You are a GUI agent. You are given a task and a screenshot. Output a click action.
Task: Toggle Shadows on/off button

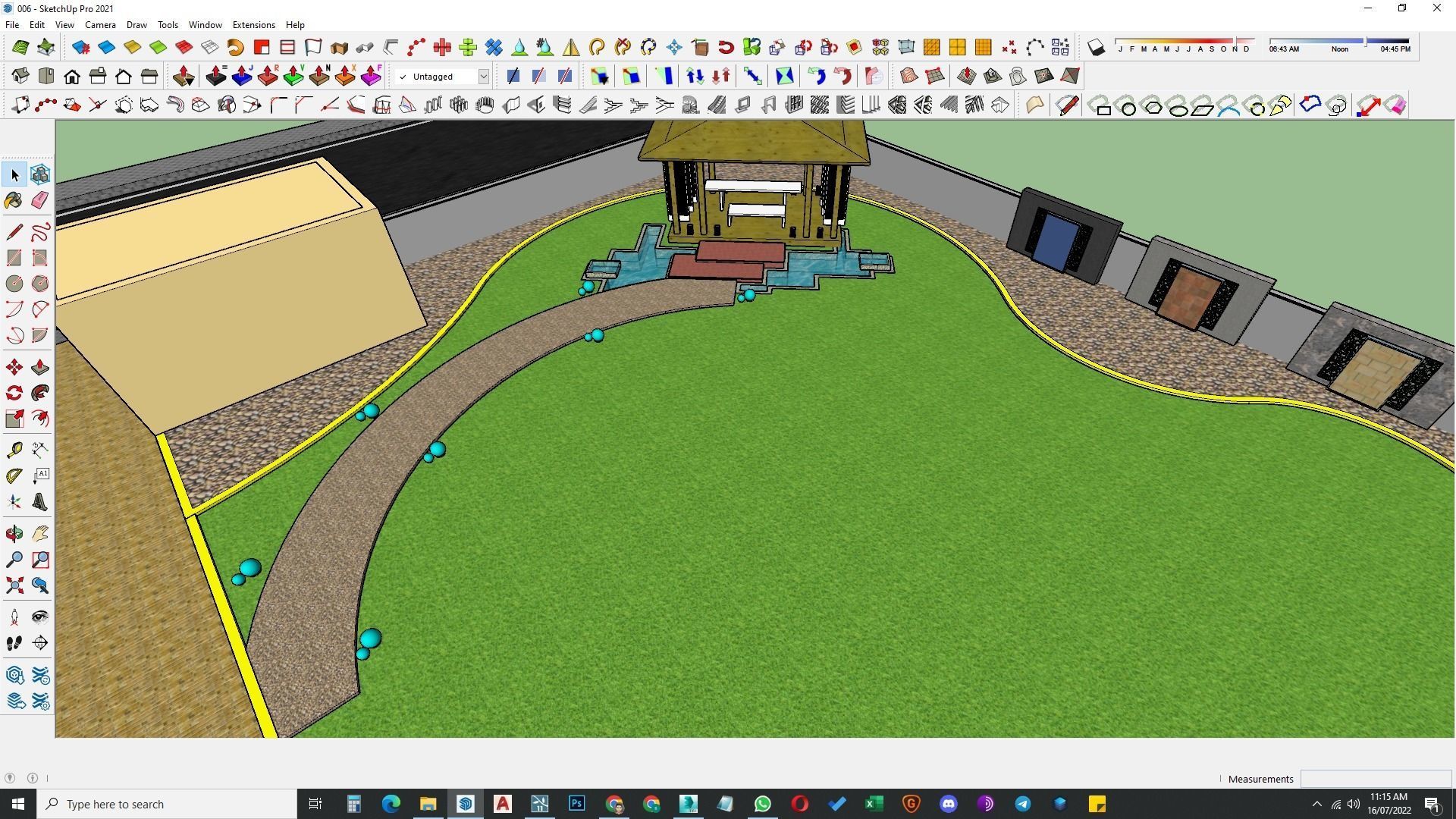coord(1096,48)
